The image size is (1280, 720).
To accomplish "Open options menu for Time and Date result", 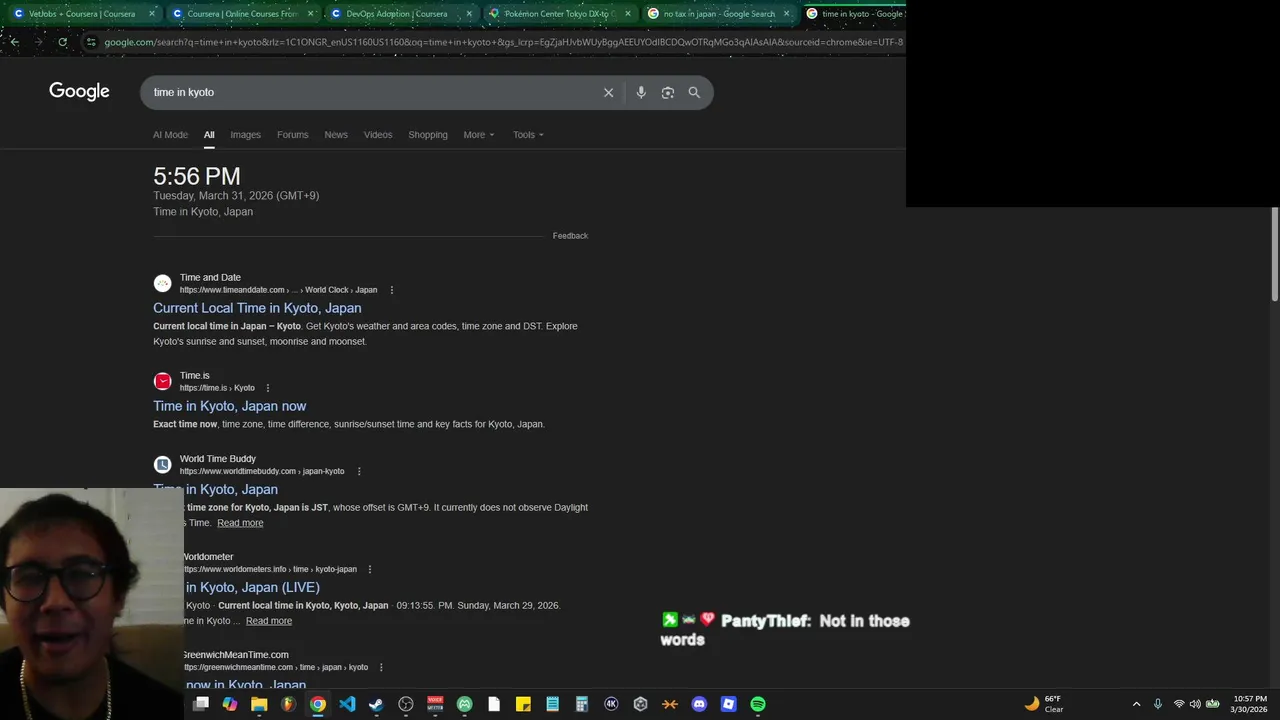I will (x=392, y=290).
